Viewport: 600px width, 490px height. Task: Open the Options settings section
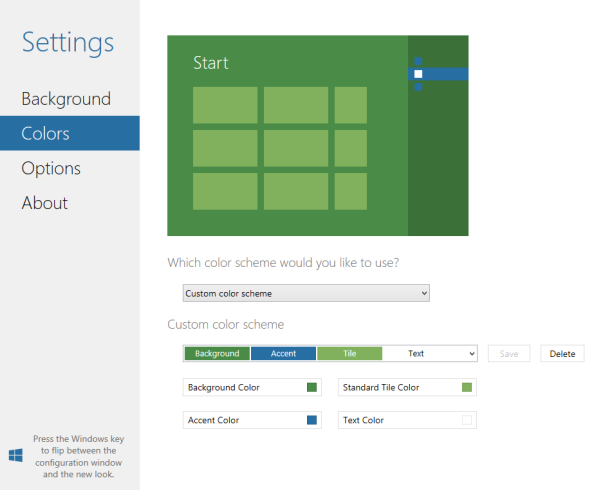click(x=51, y=168)
